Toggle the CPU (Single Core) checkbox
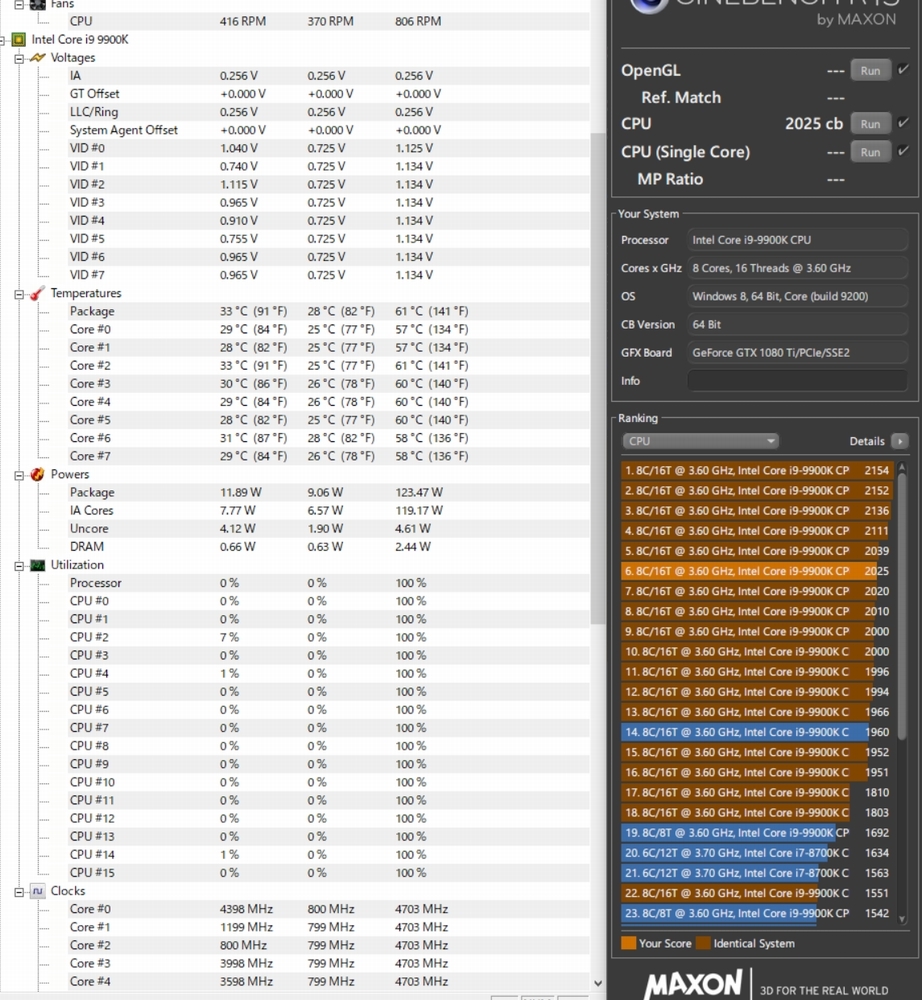922x1000 pixels. click(903, 151)
